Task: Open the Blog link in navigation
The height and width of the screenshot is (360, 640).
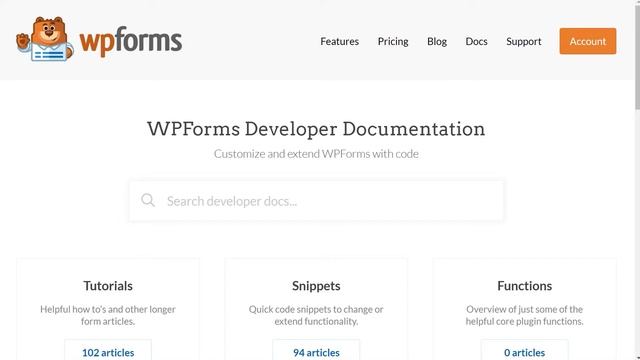Action: point(437,41)
